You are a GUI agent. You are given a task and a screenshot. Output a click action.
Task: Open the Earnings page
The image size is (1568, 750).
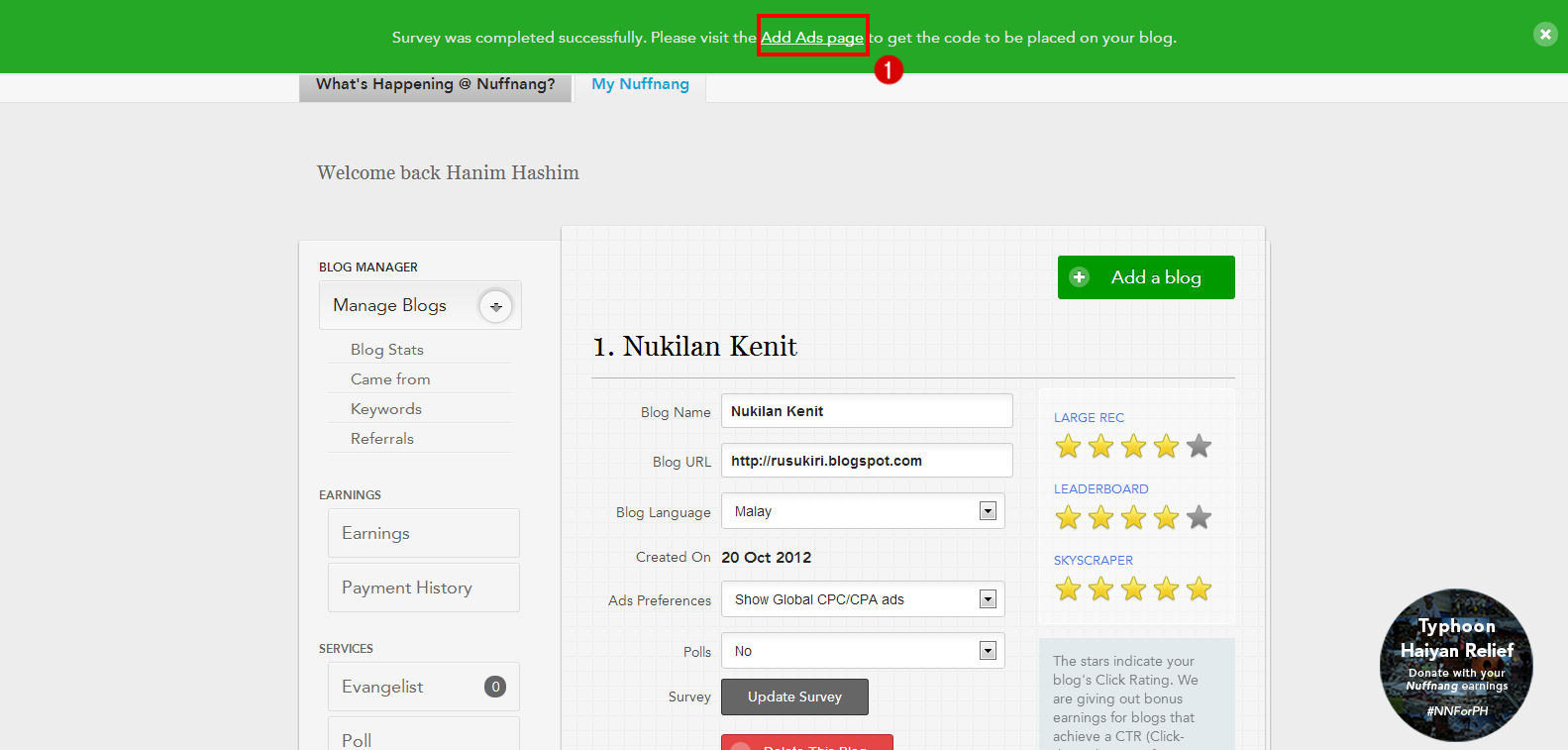pos(424,533)
